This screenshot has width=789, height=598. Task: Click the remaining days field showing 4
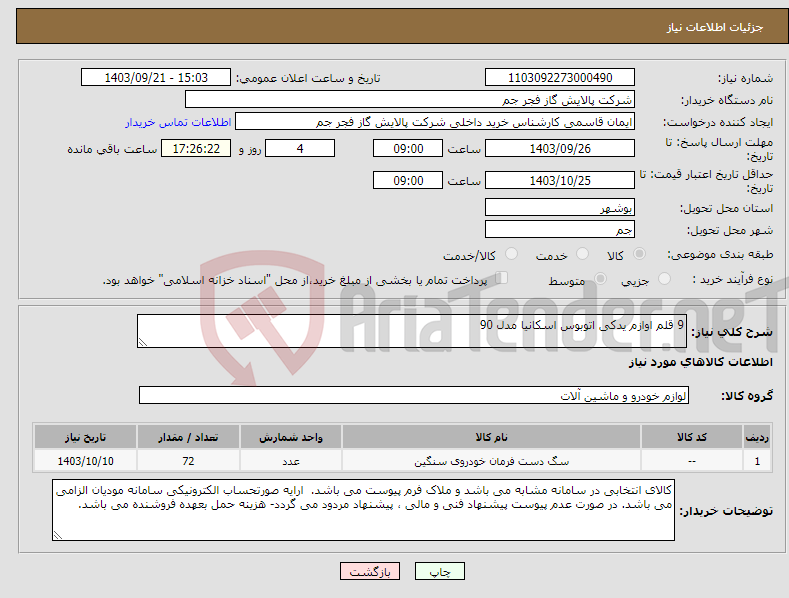click(300, 148)
